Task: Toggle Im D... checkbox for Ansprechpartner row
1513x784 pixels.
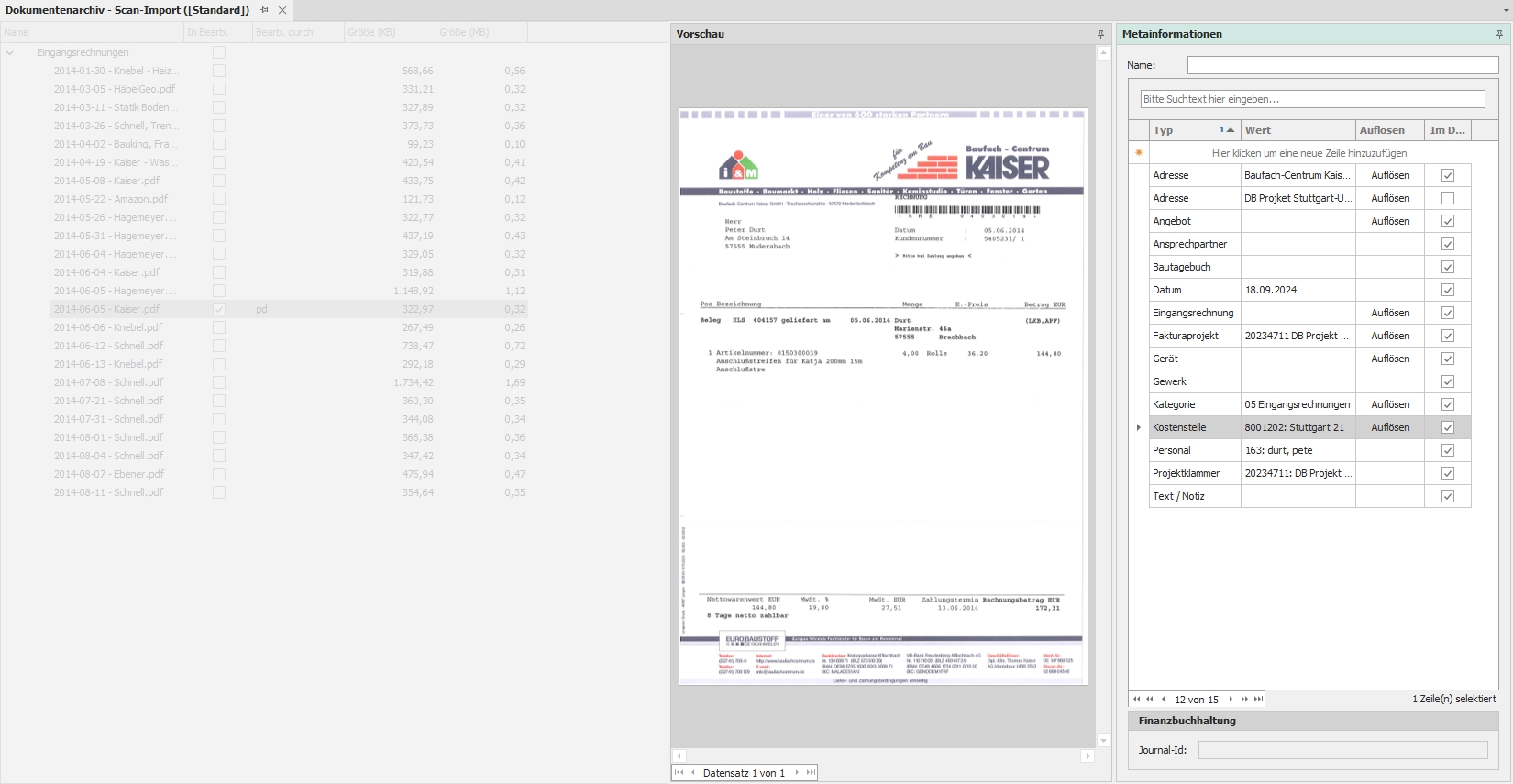Action: 1448,244
